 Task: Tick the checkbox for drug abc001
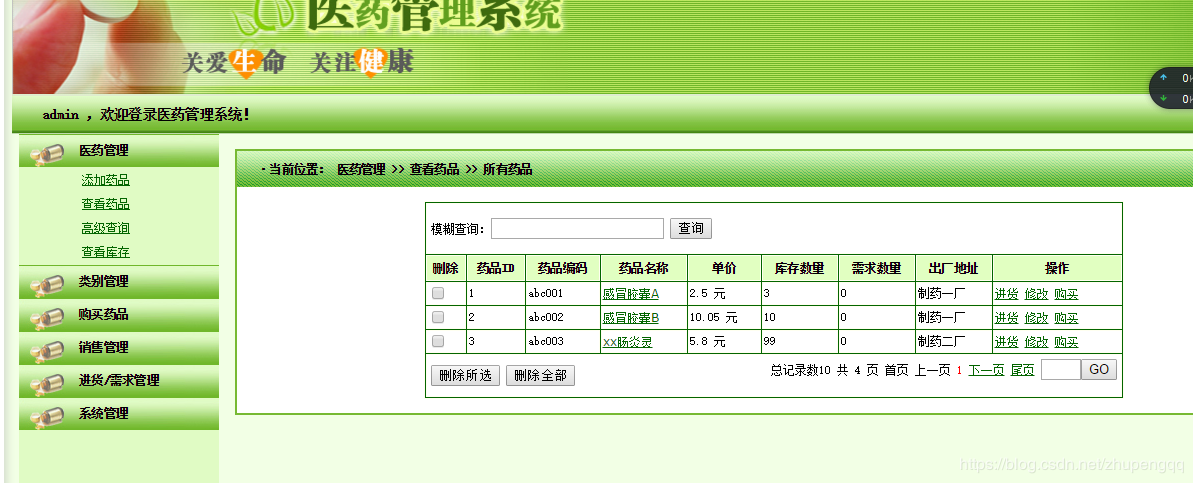[x=438, y=294]
